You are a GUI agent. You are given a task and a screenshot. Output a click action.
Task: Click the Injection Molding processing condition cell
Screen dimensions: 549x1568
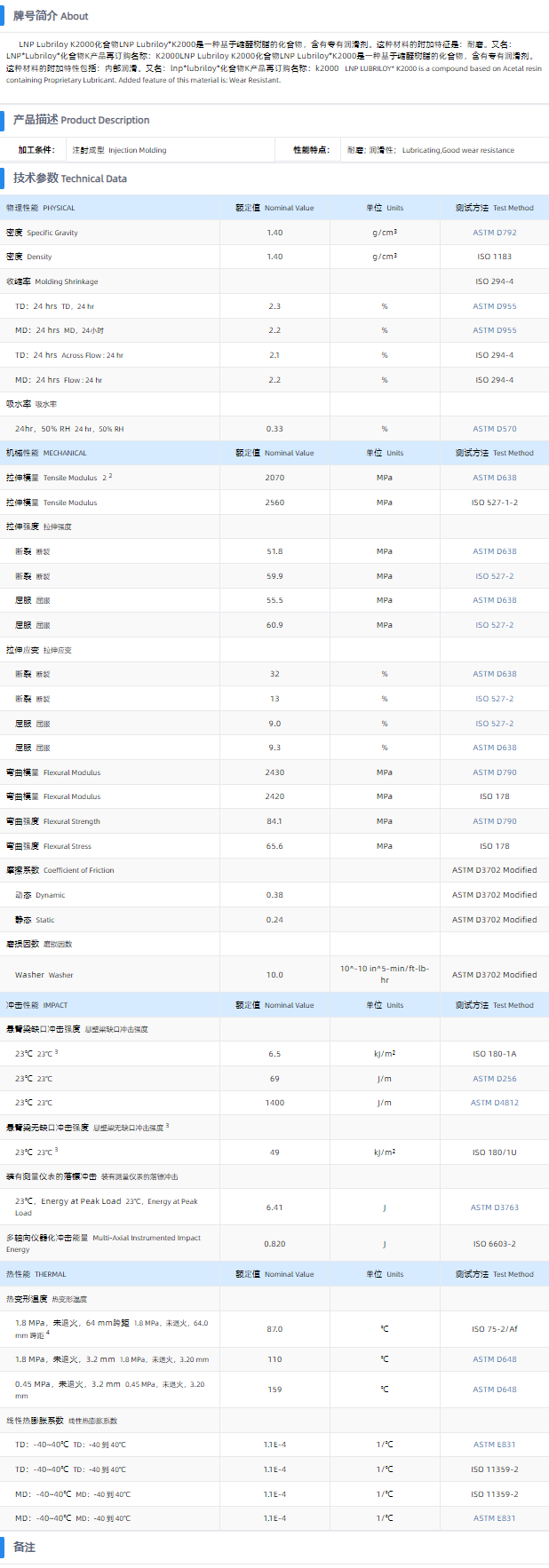click(x=119, y=150)
